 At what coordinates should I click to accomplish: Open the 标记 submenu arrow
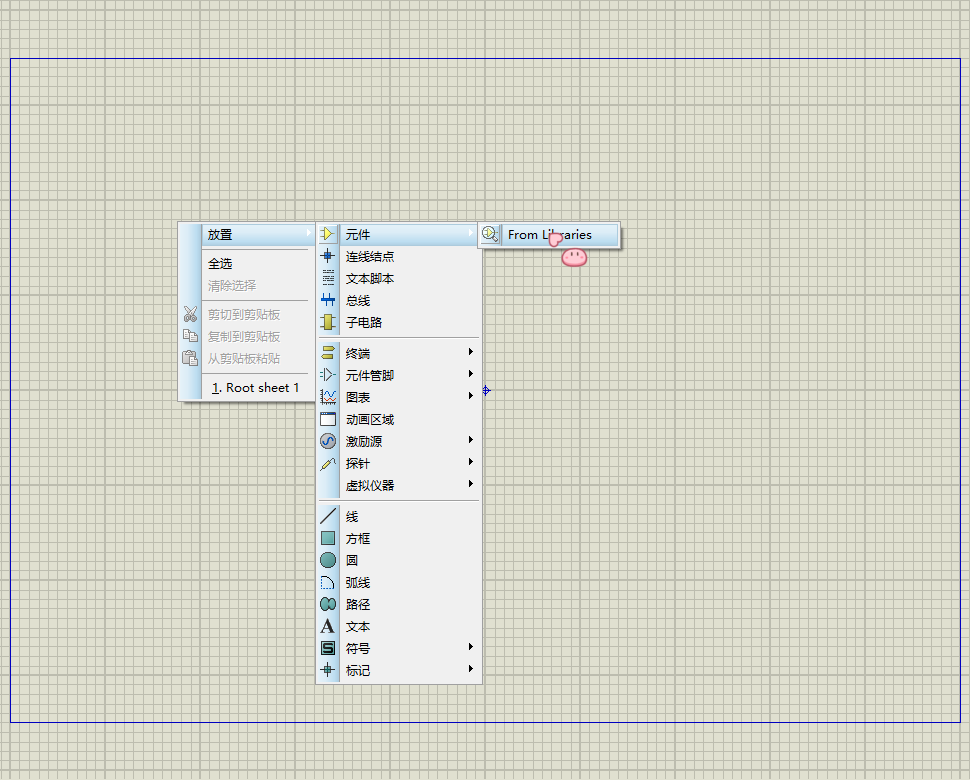(470, 669)
